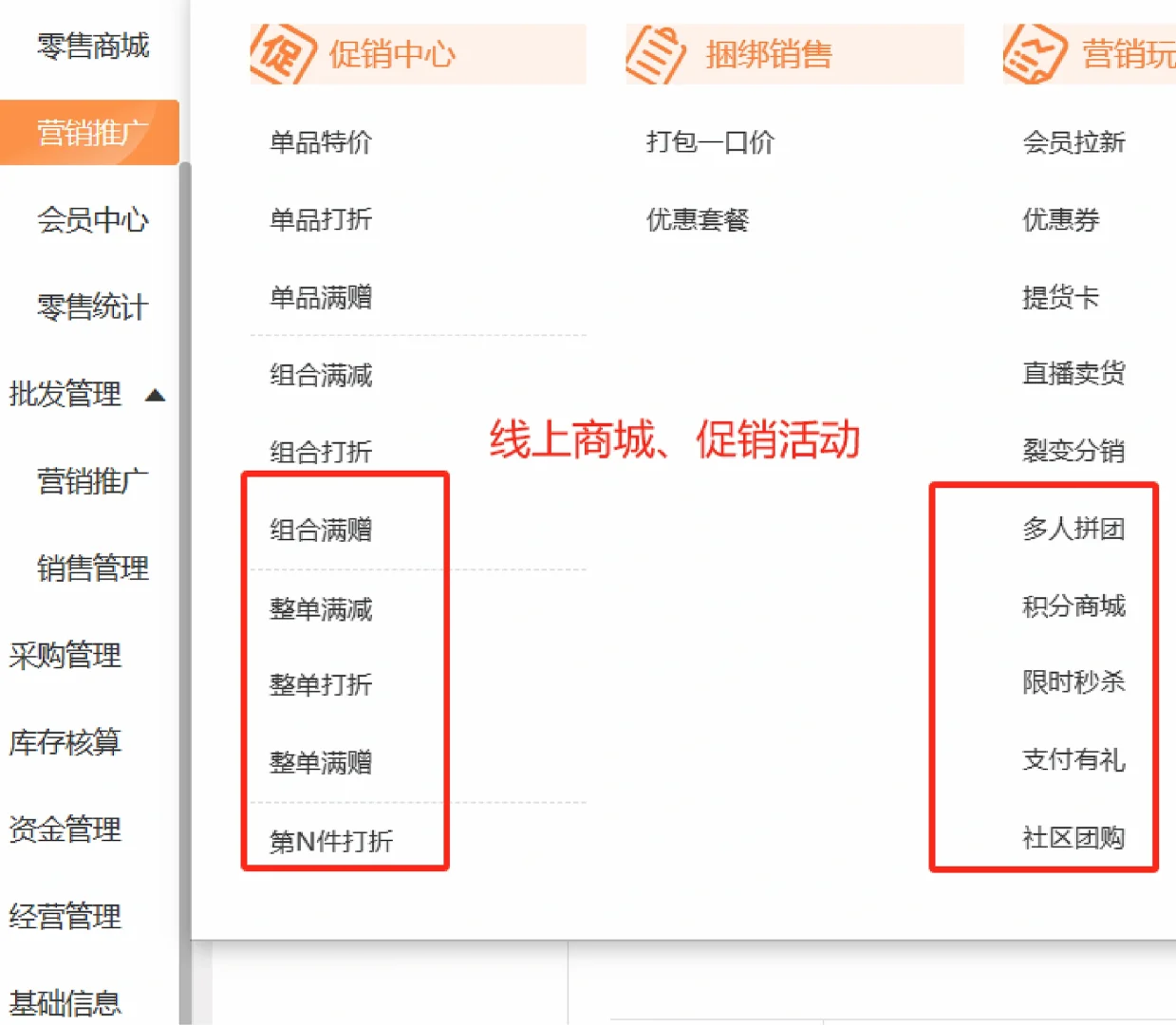Image resolution: width=1176 pixels, height=1025 pixels.
Task: Open 库存核算 in the sidebar
Action: [x=65, y=743]
